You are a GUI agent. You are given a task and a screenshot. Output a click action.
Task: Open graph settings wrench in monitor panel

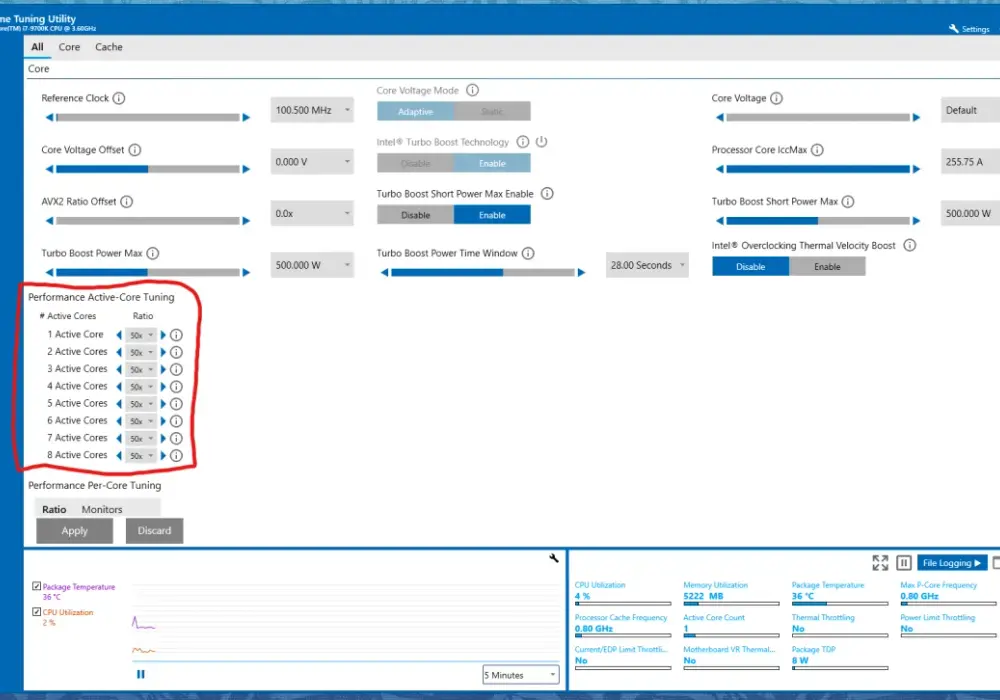(554, 558)
